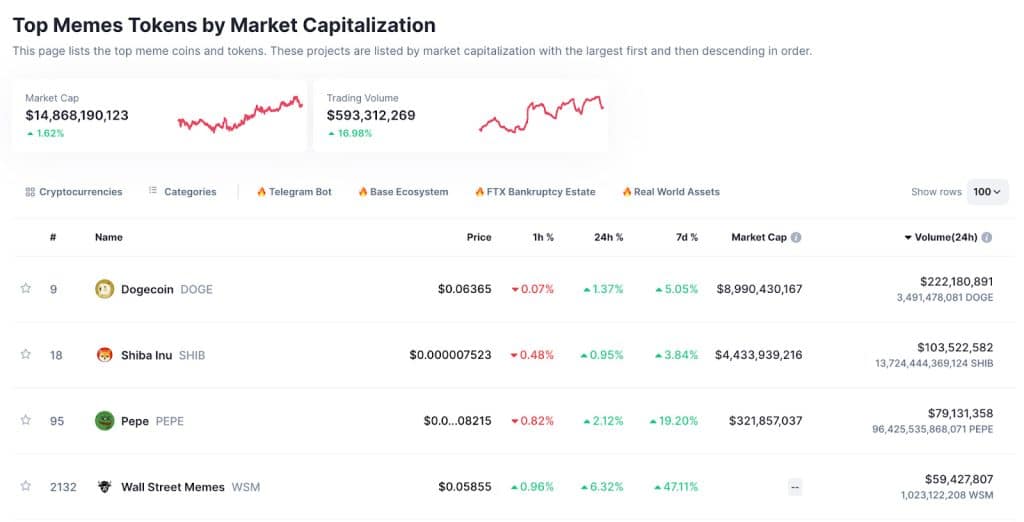This screenshot has height=522, width=1024.
Task: Open the FTX Bankruptcy Estate link
Action: 535,192
